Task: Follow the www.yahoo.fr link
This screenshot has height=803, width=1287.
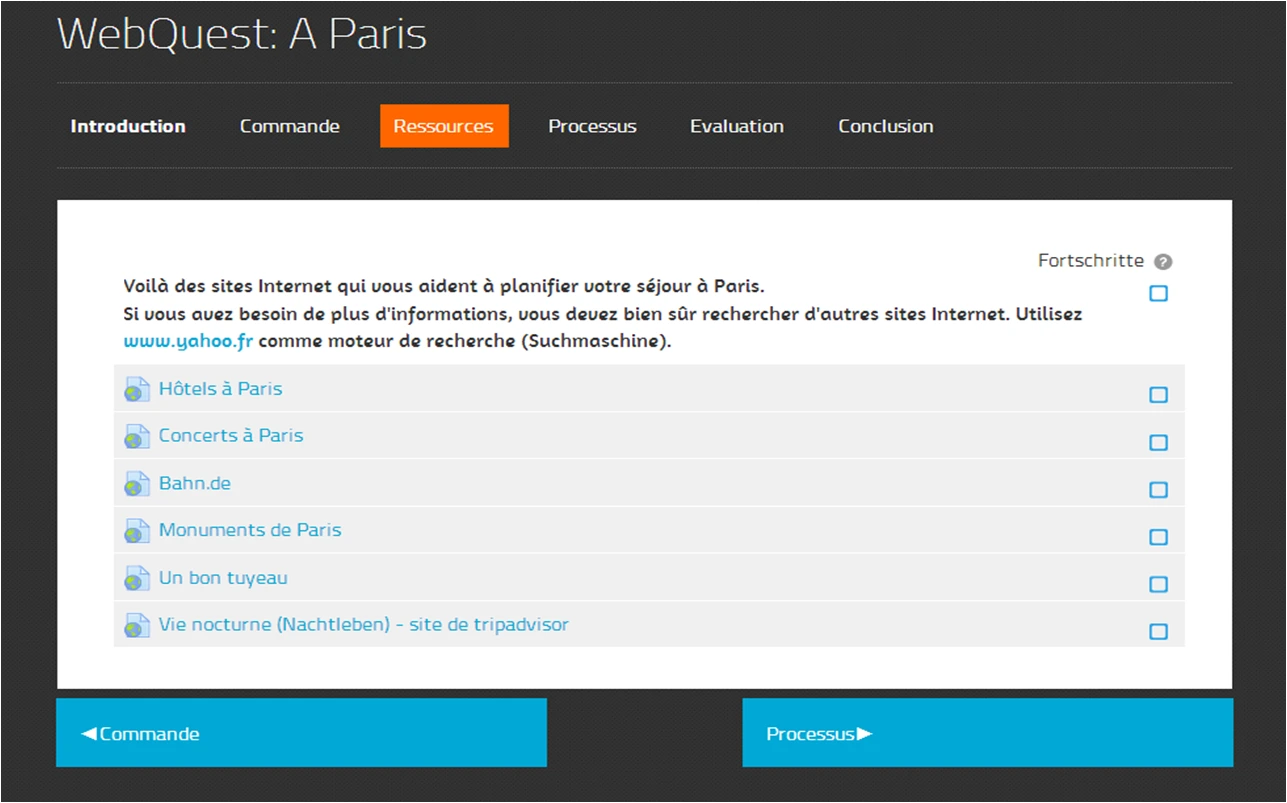Action: click(x=188, y=341)
